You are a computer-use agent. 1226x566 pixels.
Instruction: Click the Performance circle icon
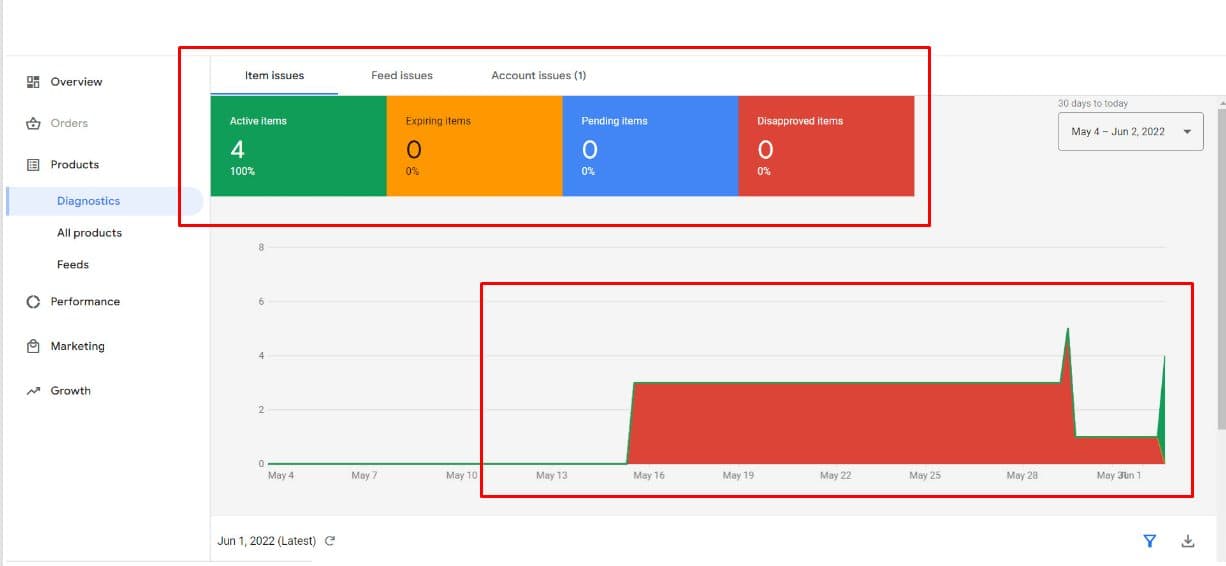point(33,302)
